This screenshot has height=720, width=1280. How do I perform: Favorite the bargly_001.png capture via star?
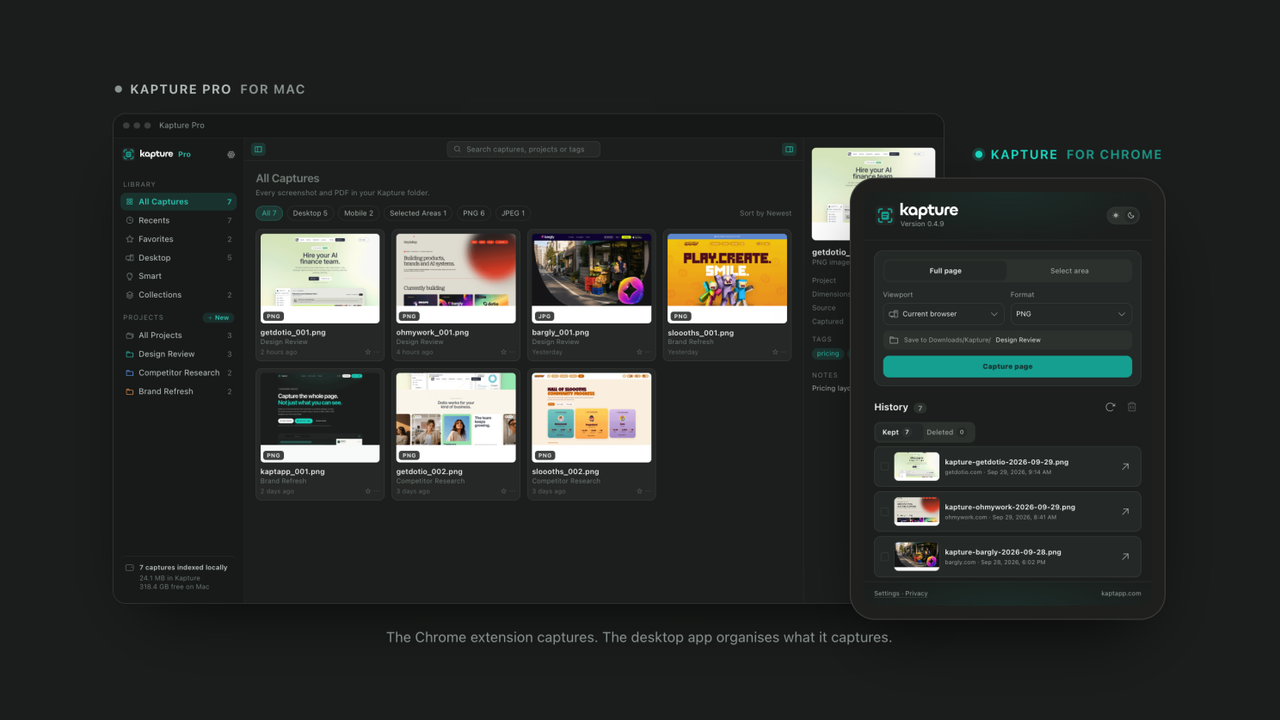click(x=639, y=352)
